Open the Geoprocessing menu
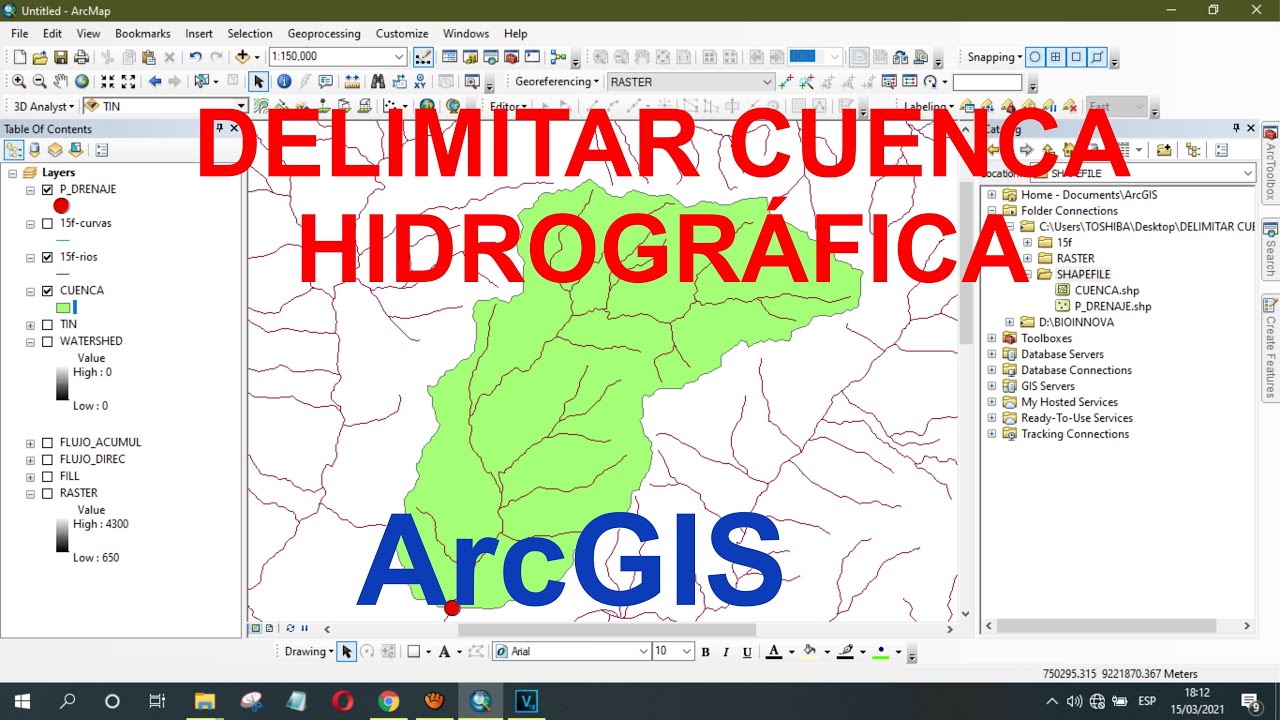The height and width of the screenshot is (720, 1280). click(324, 34)
